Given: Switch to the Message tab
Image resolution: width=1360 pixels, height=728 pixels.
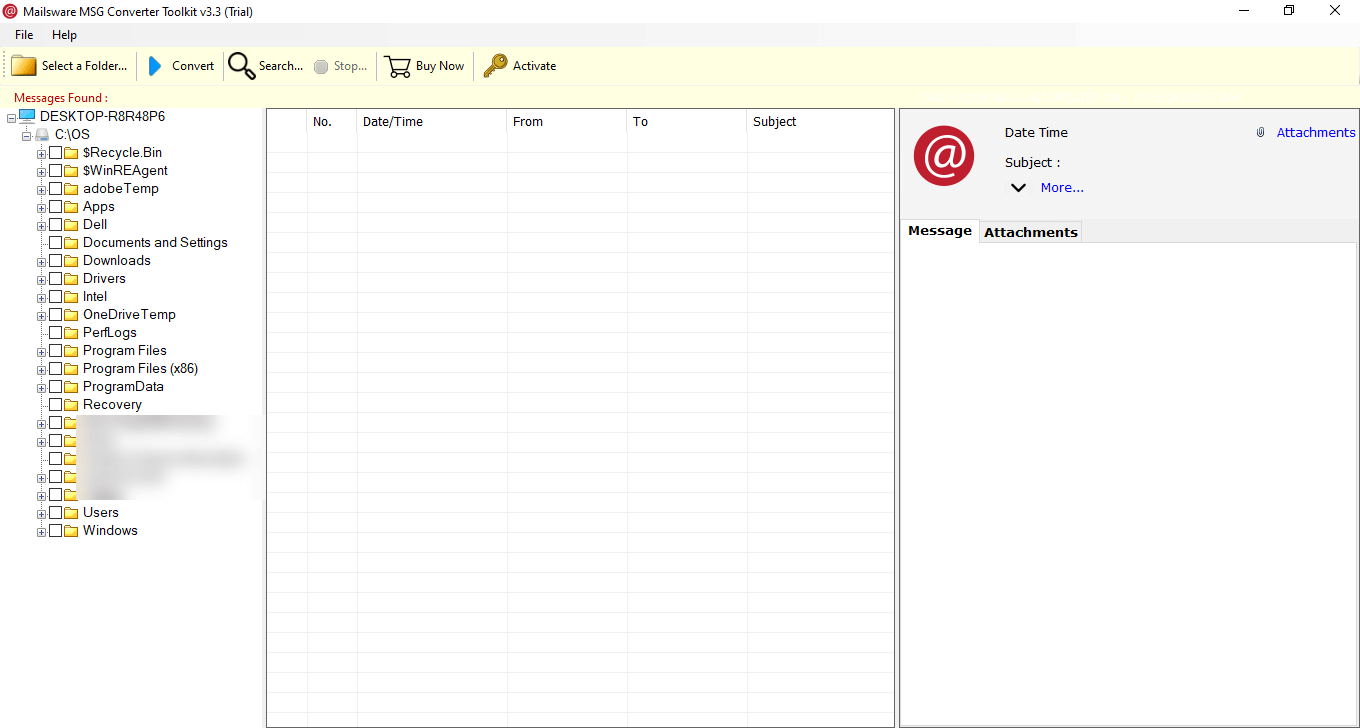Looking at the screenshot, I should point(940,231).
